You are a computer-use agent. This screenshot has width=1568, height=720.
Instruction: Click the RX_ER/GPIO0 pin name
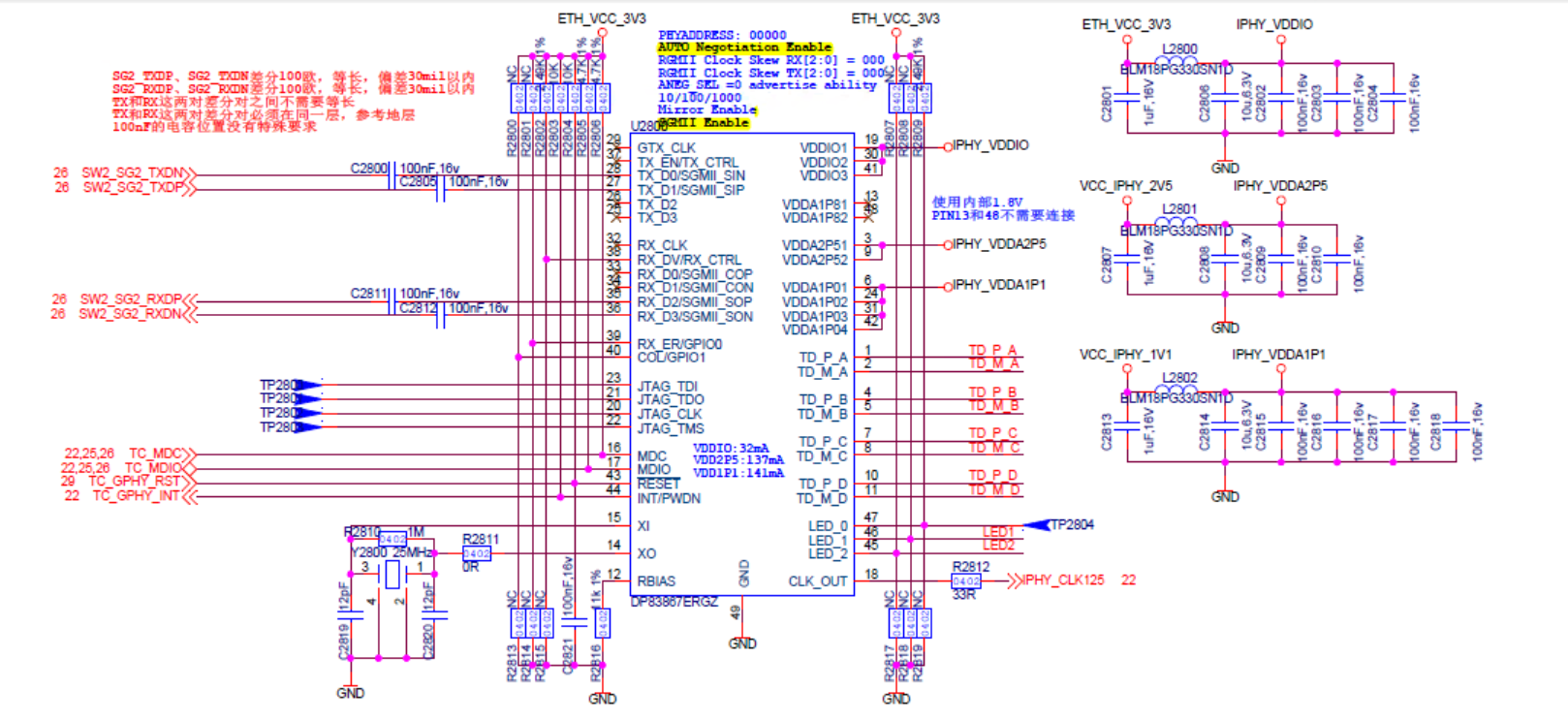[679, 344]
